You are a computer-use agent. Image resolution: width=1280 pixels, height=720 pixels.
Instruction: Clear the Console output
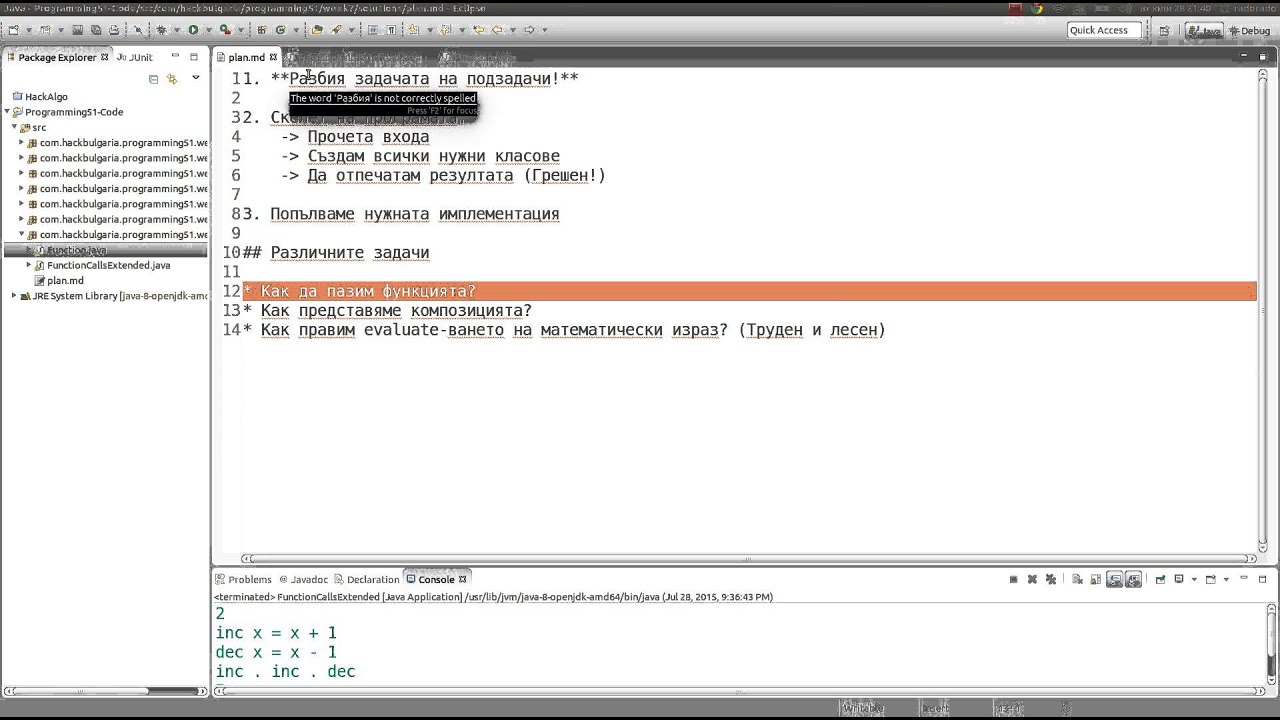(1077, 579)
